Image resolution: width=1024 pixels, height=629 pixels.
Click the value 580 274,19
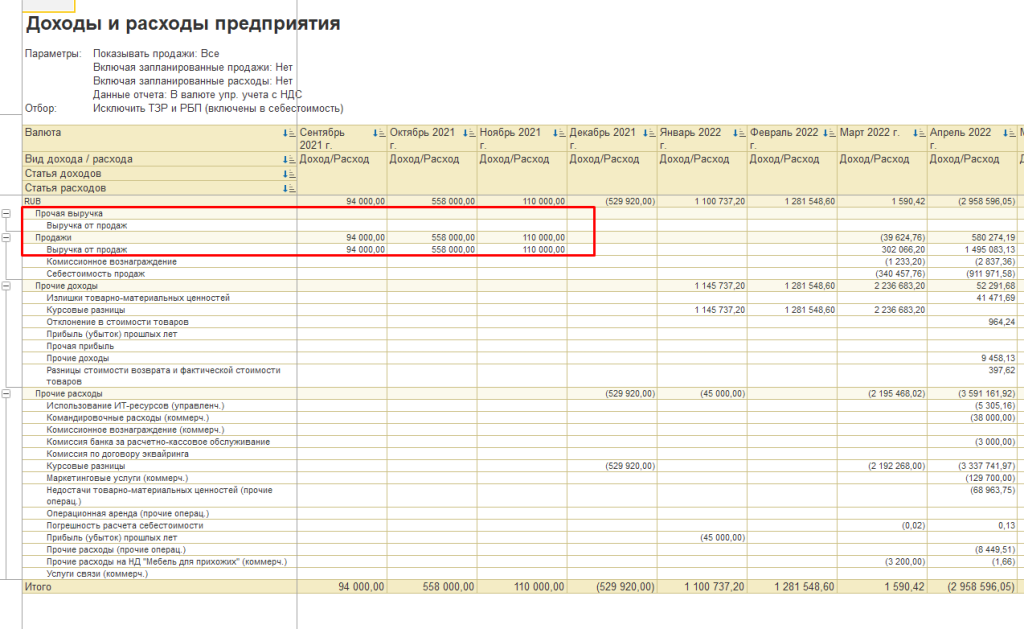pyautogui.click(x=993, y=238)
